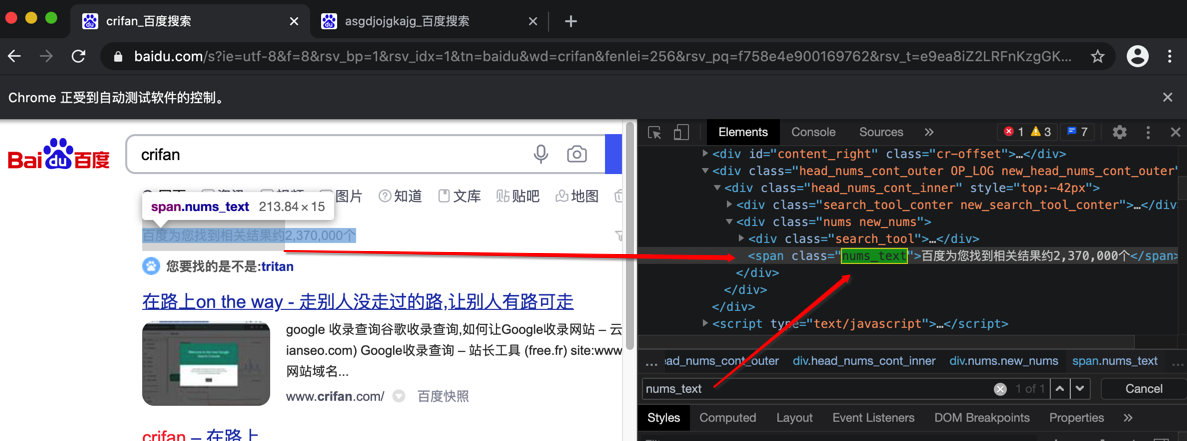This screenshot has width=1187, height=441.
Task: Expand the text/javascript script node
Action: point(706,324)
